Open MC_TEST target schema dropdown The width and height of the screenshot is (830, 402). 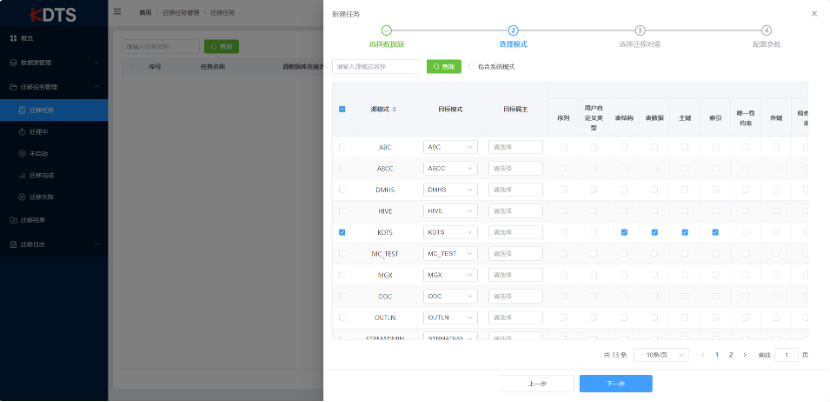tap(450, 254)
